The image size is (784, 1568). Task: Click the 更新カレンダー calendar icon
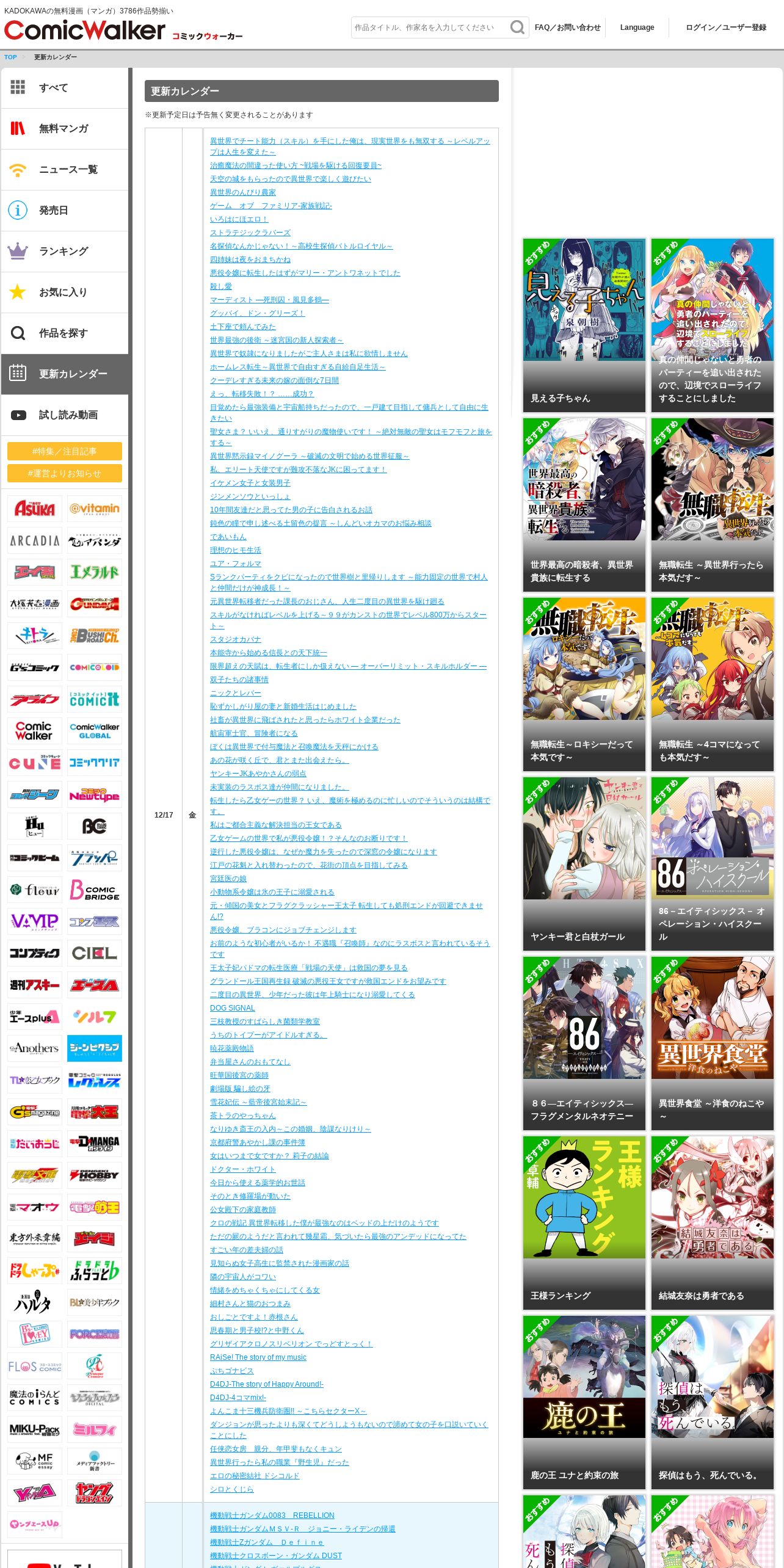(18, 373)
